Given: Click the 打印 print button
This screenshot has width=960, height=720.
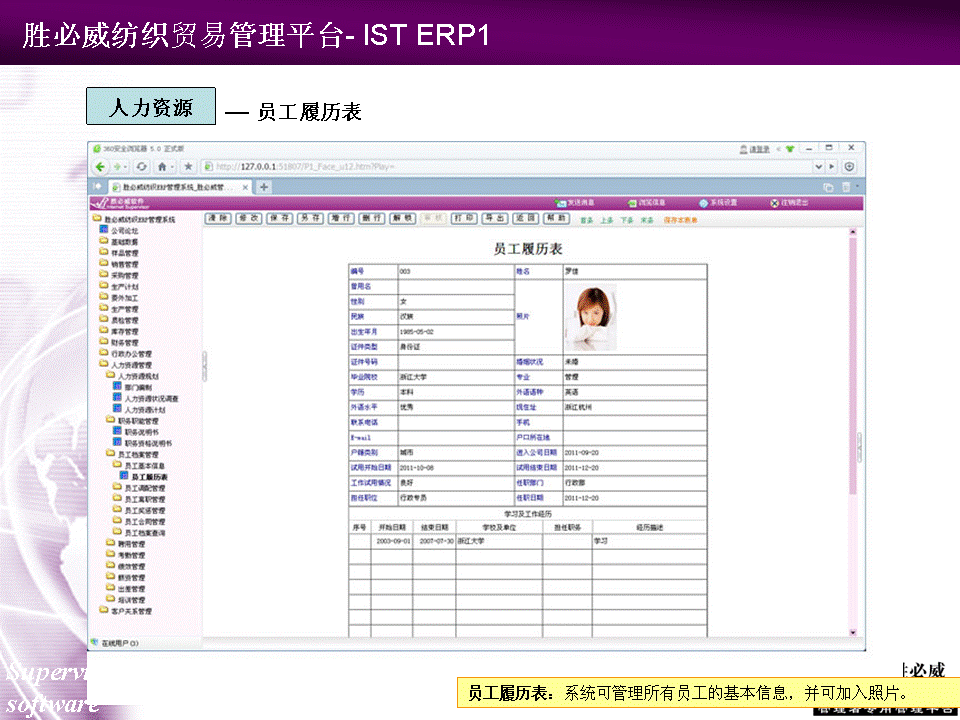Looking at the screenshot, I should [464, 218].
